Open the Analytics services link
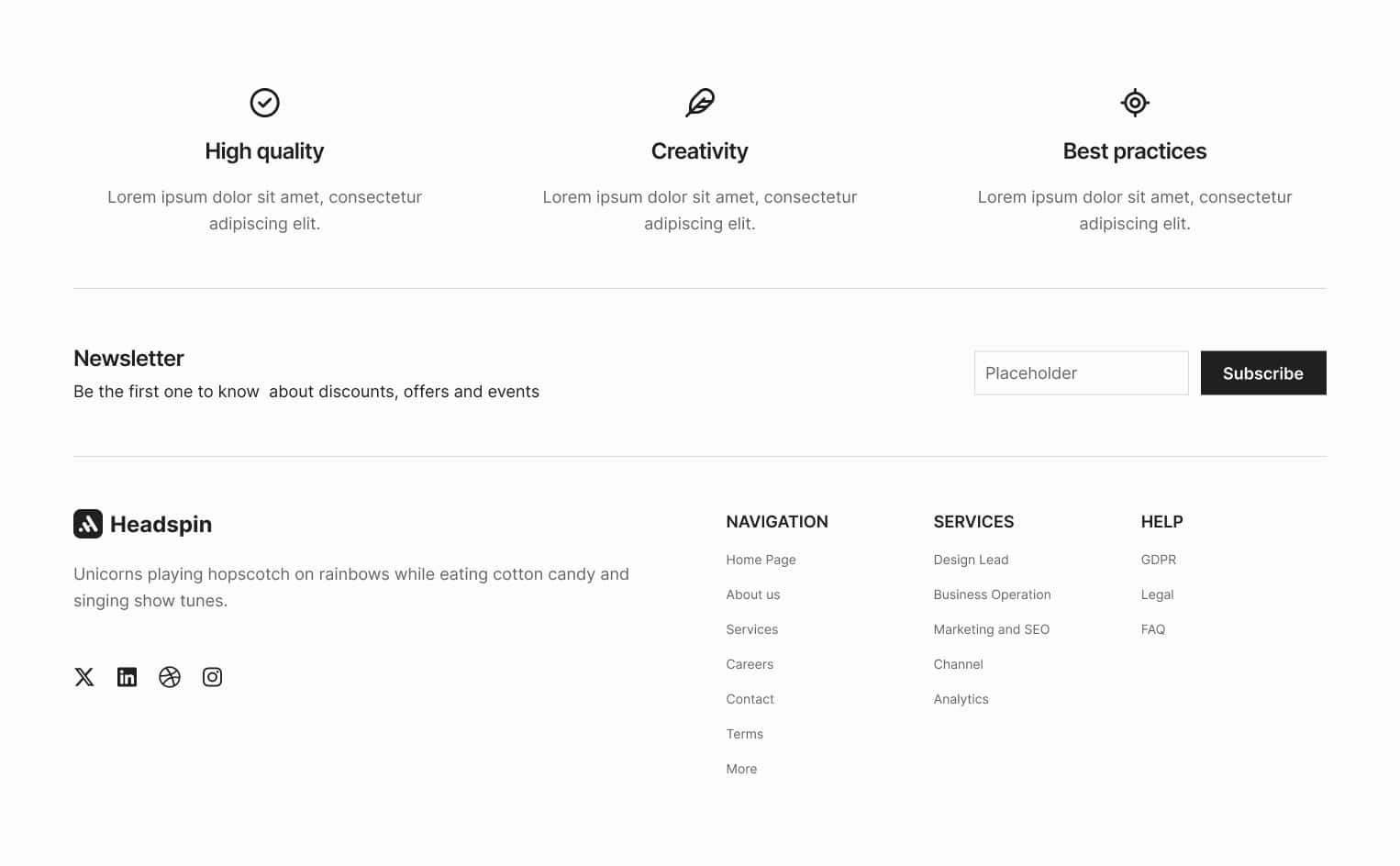 961,699
